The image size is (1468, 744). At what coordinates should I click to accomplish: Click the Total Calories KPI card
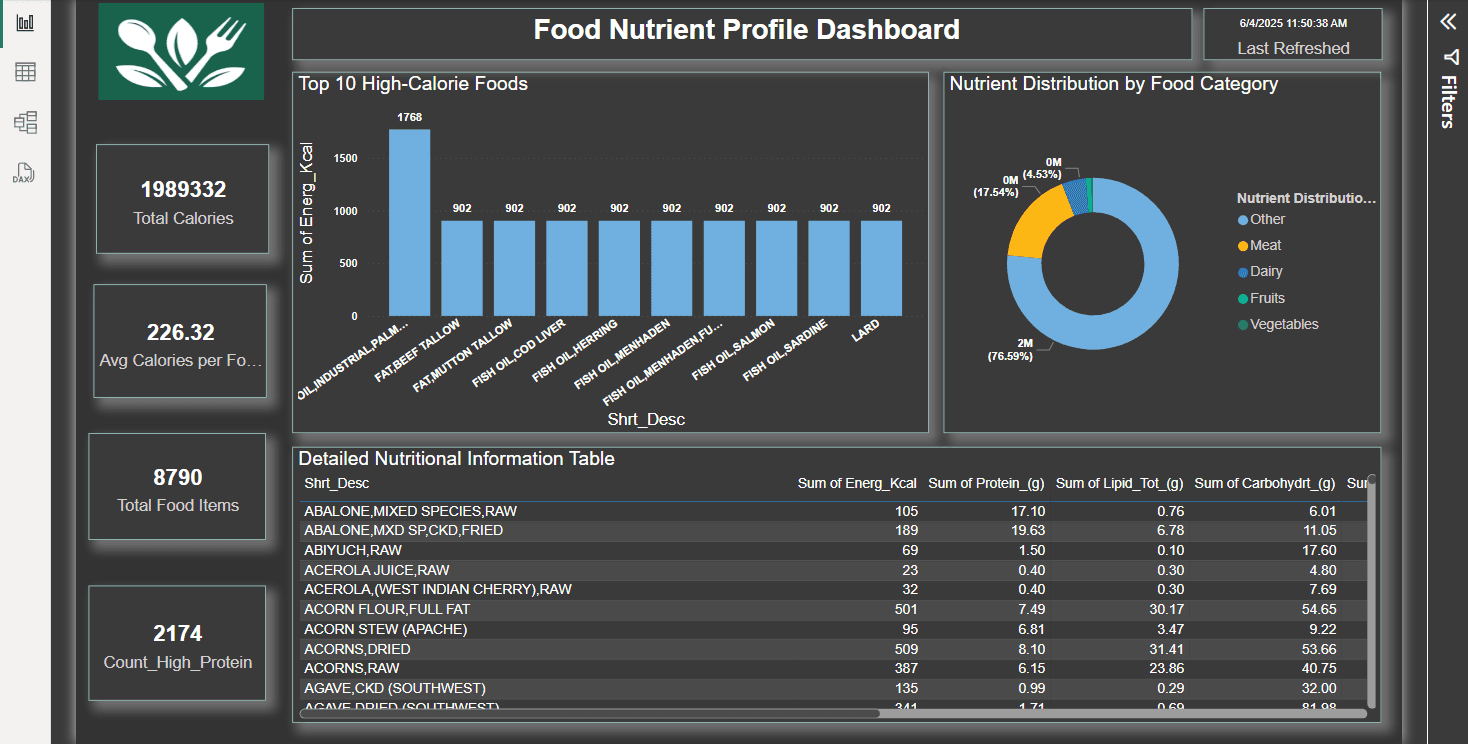pos(181,199)
